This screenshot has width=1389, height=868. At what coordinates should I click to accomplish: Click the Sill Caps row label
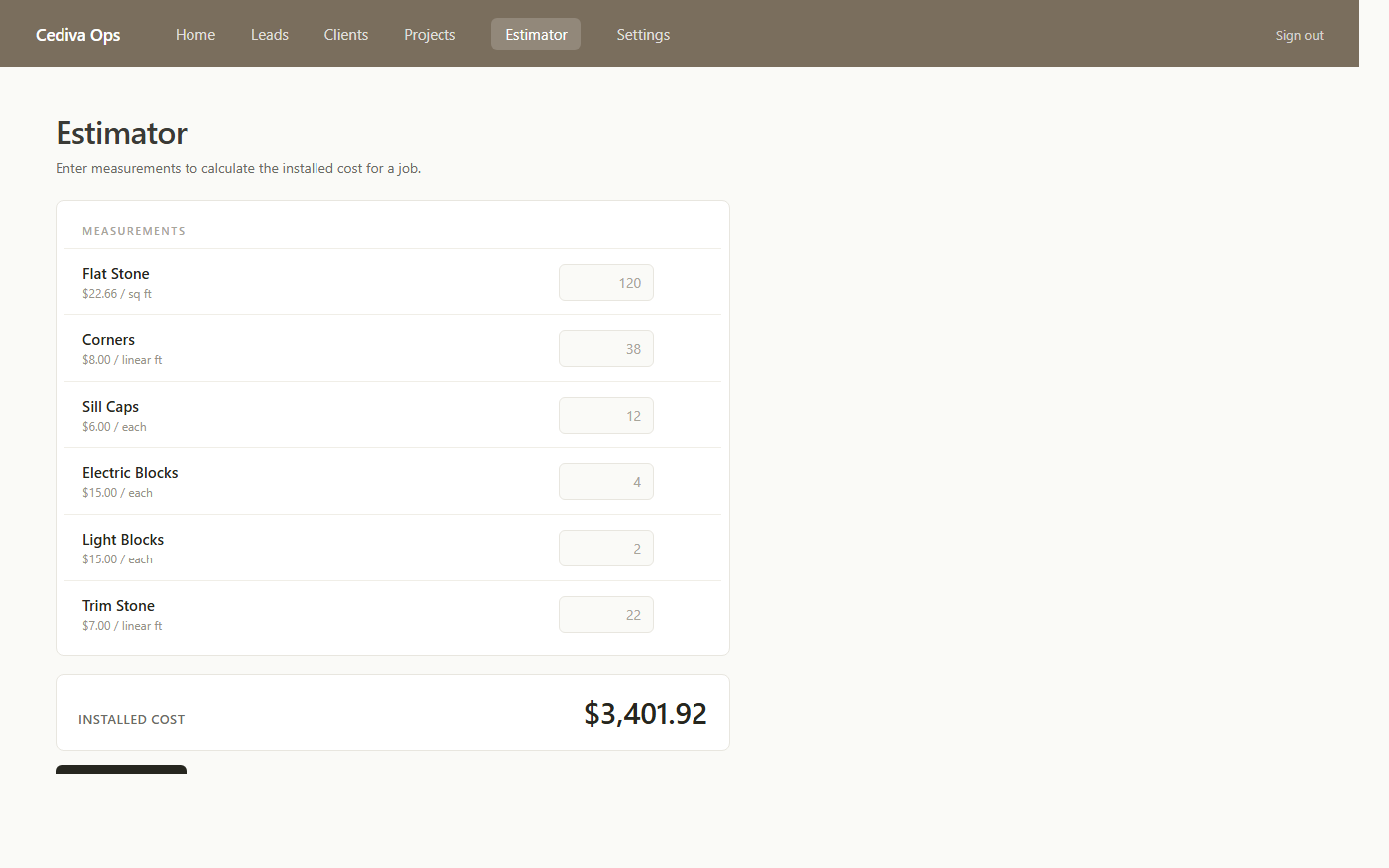point(110,407)
